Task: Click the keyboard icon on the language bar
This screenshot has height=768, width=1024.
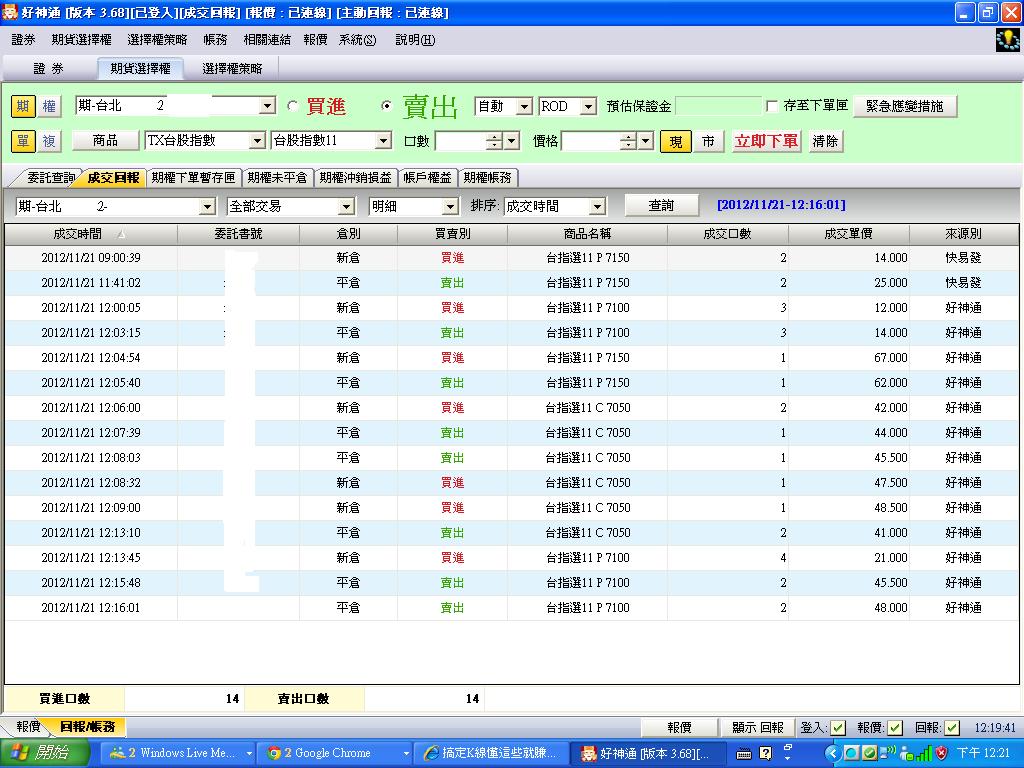Action: (743, 754)
